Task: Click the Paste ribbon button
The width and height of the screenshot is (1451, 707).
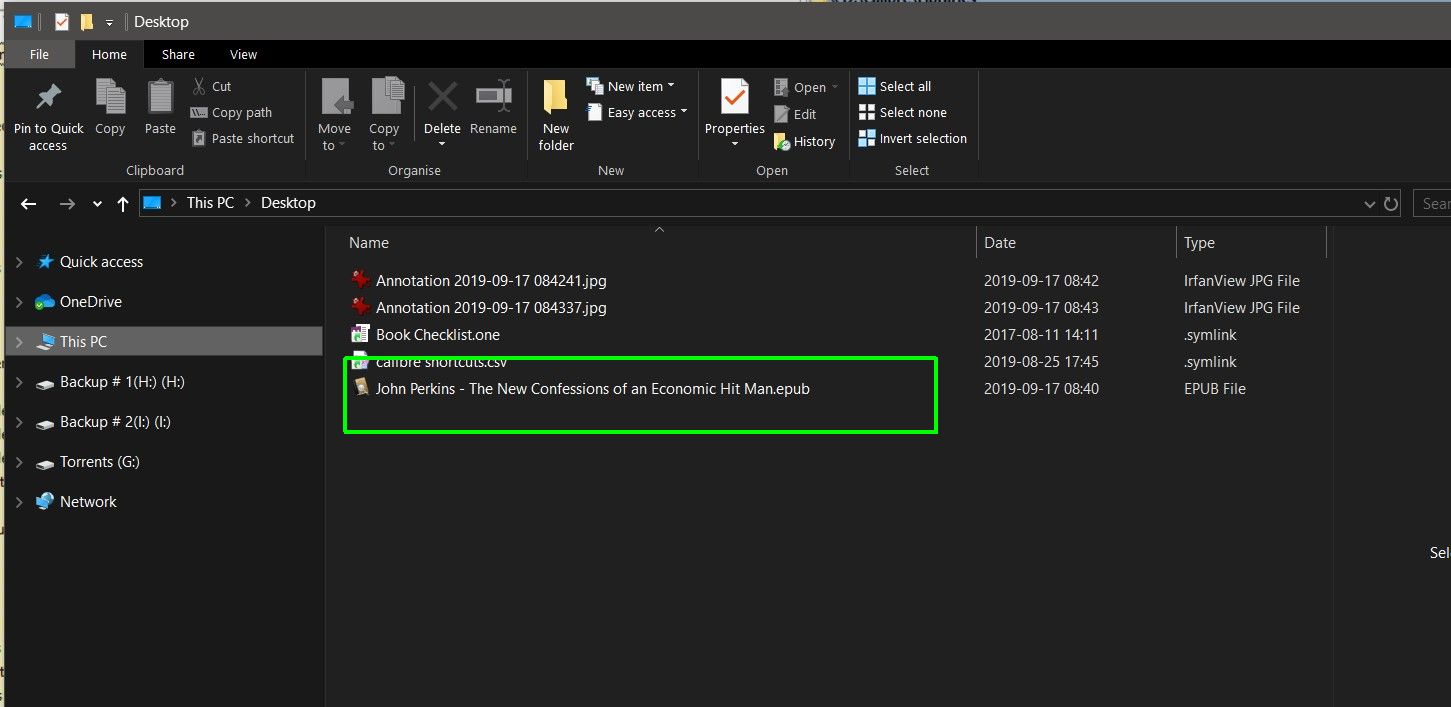Action: 160,106
